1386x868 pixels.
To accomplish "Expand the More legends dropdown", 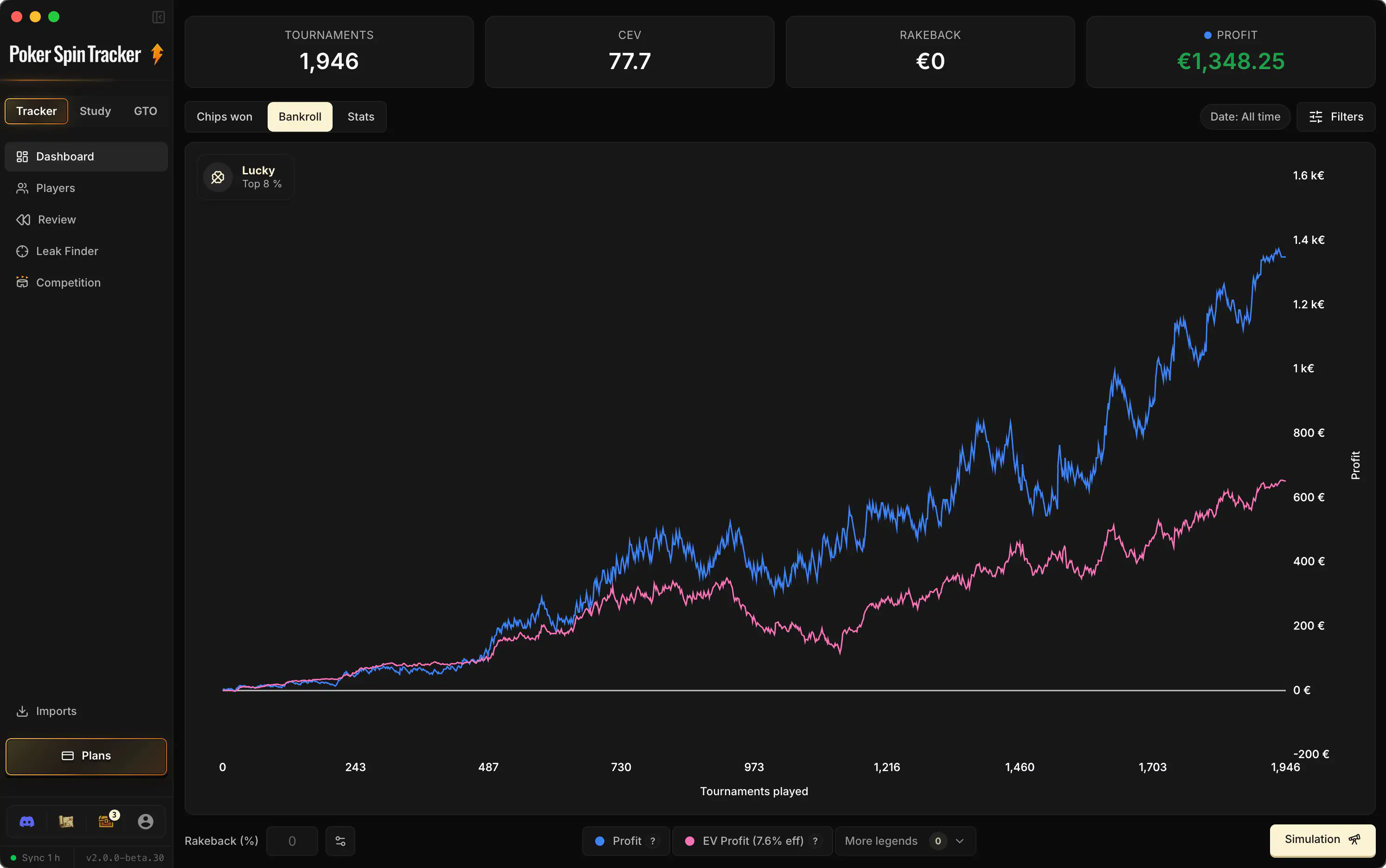I will [905, 841].
